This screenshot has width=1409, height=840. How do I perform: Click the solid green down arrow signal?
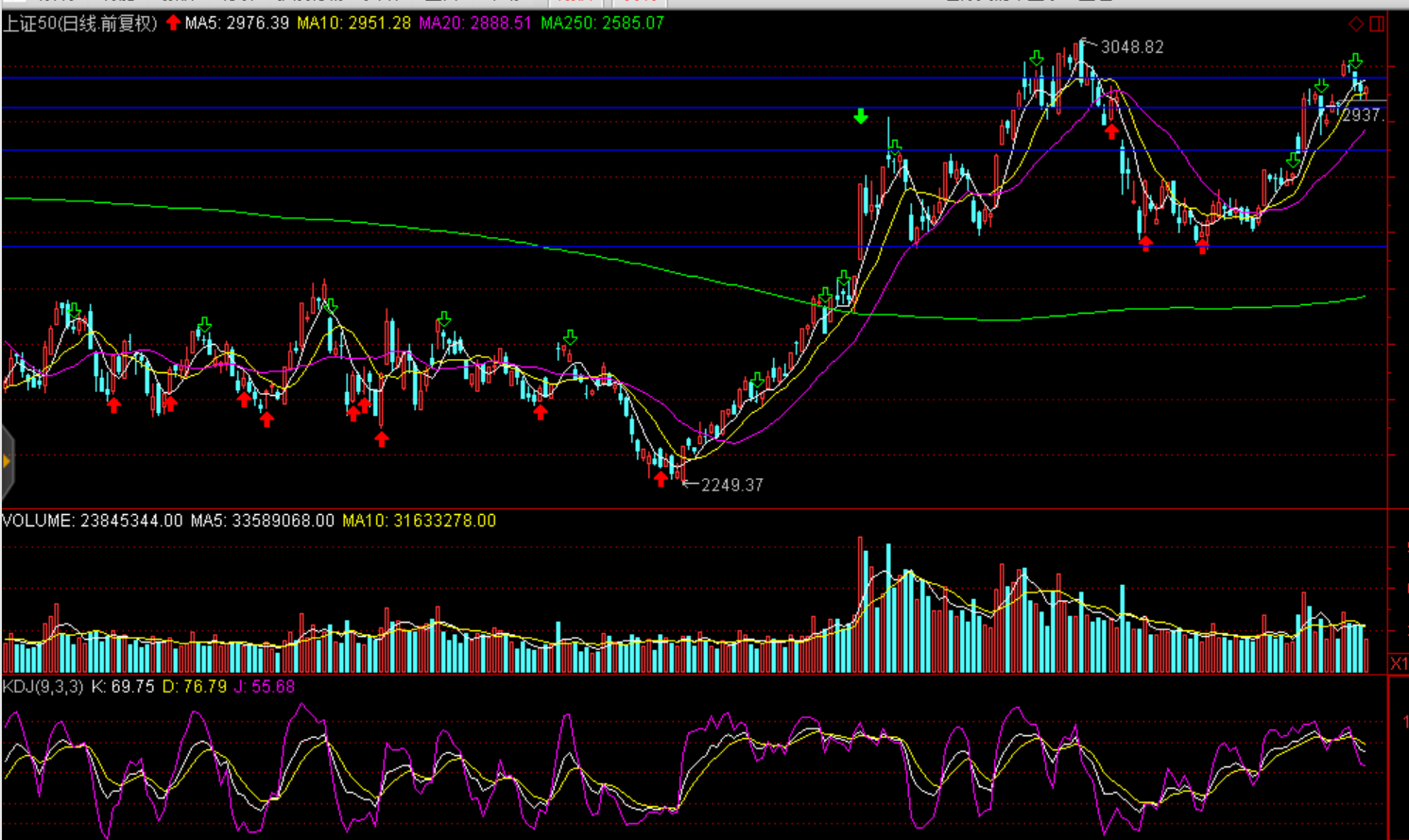click(861, 116)
